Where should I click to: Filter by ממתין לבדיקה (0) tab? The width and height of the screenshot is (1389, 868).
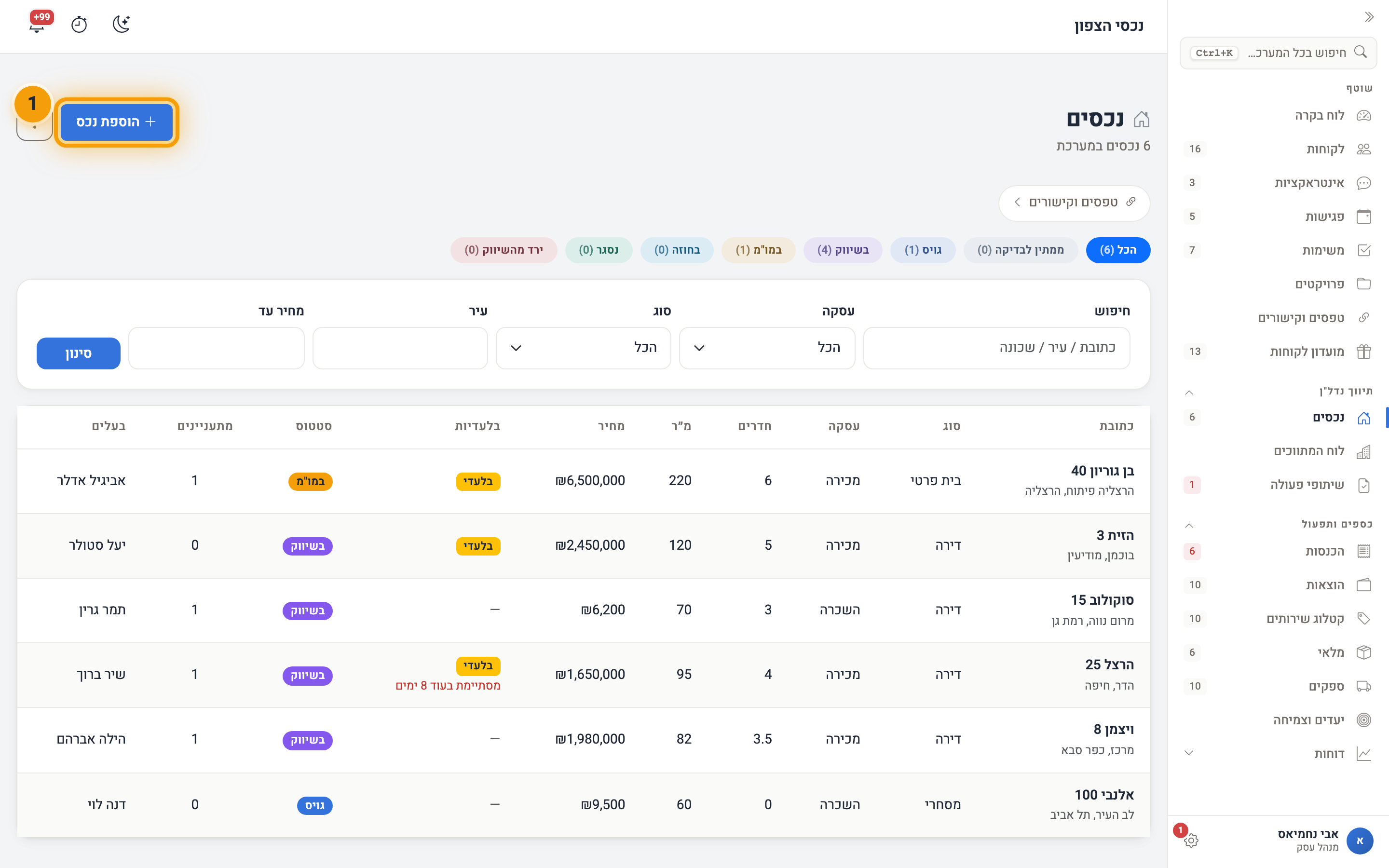1021,250
